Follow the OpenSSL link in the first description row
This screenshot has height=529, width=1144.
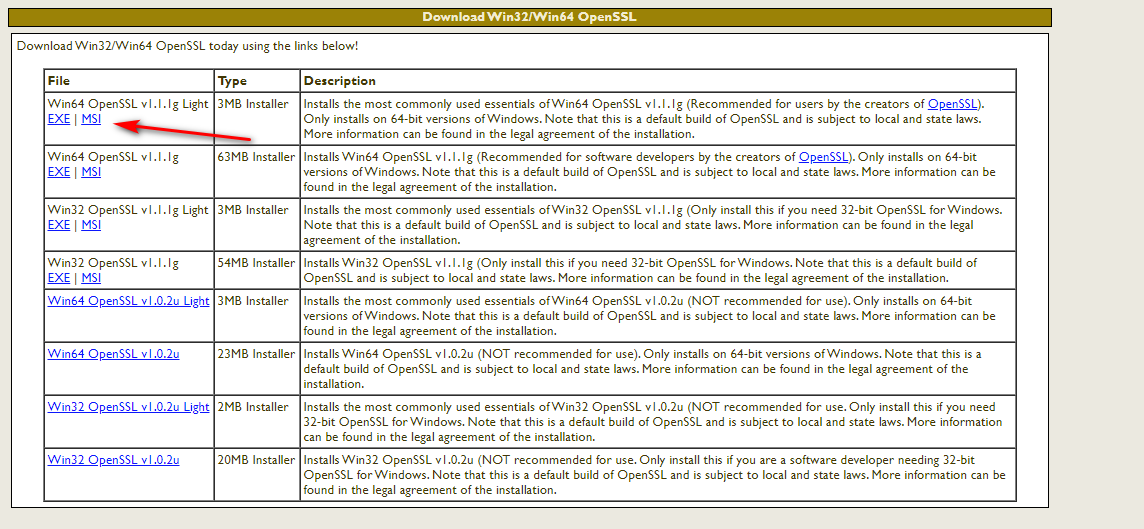pos(952,104)
